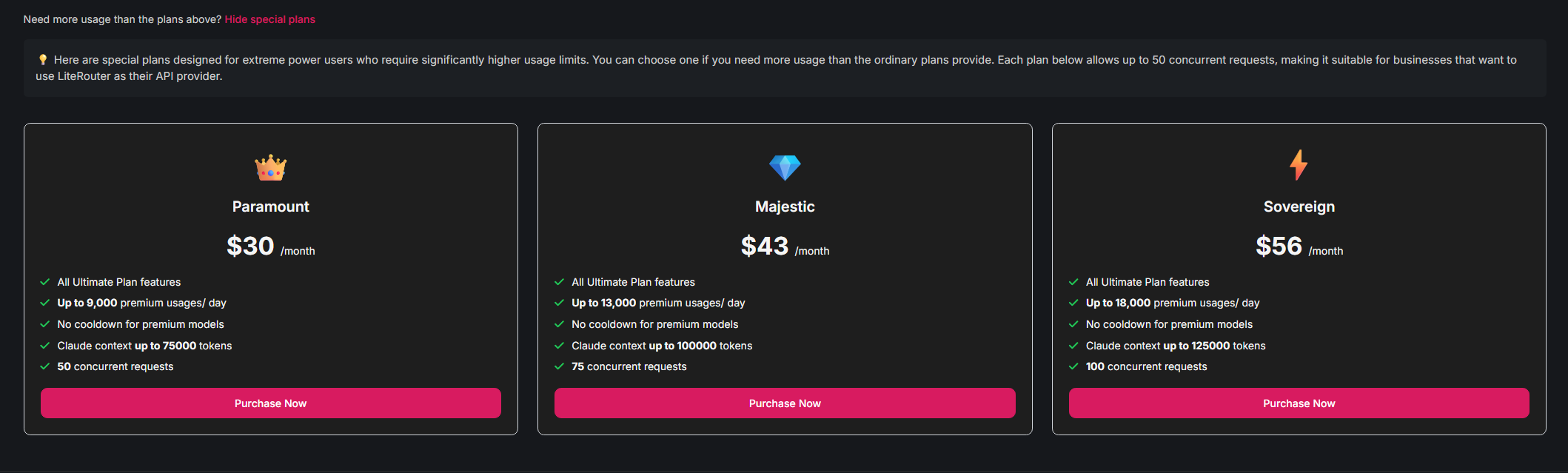Click the lightbulb tip icon
The width and height of the screenshot is (1568, 473).
43,60
